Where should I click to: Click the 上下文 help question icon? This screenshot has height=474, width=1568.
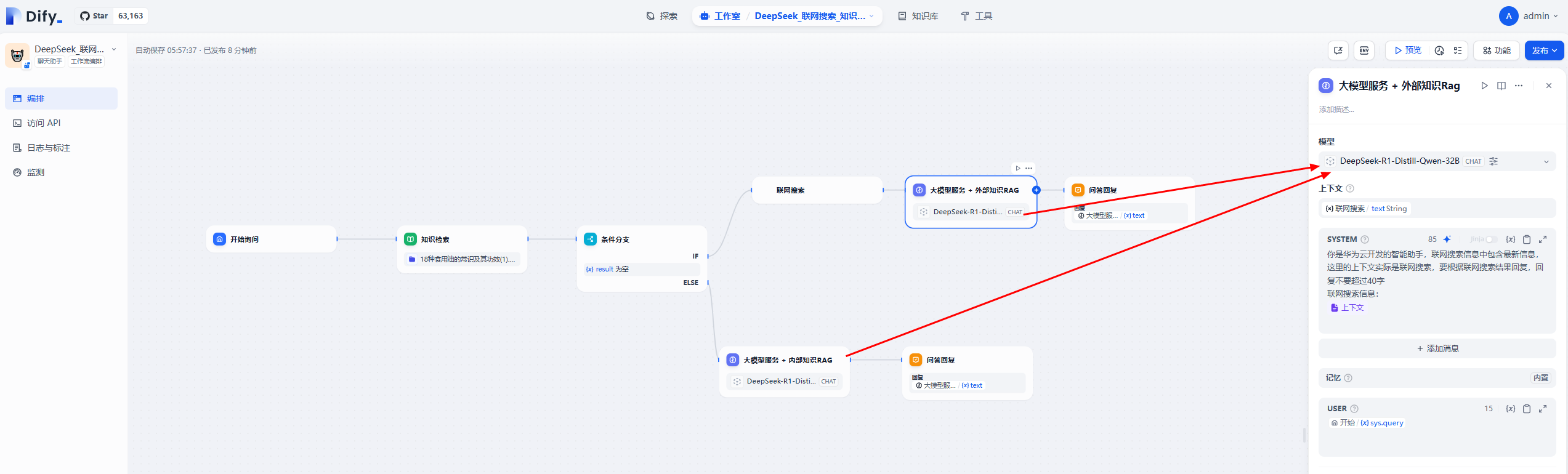pyautogui.click(x=1350, y=188)
